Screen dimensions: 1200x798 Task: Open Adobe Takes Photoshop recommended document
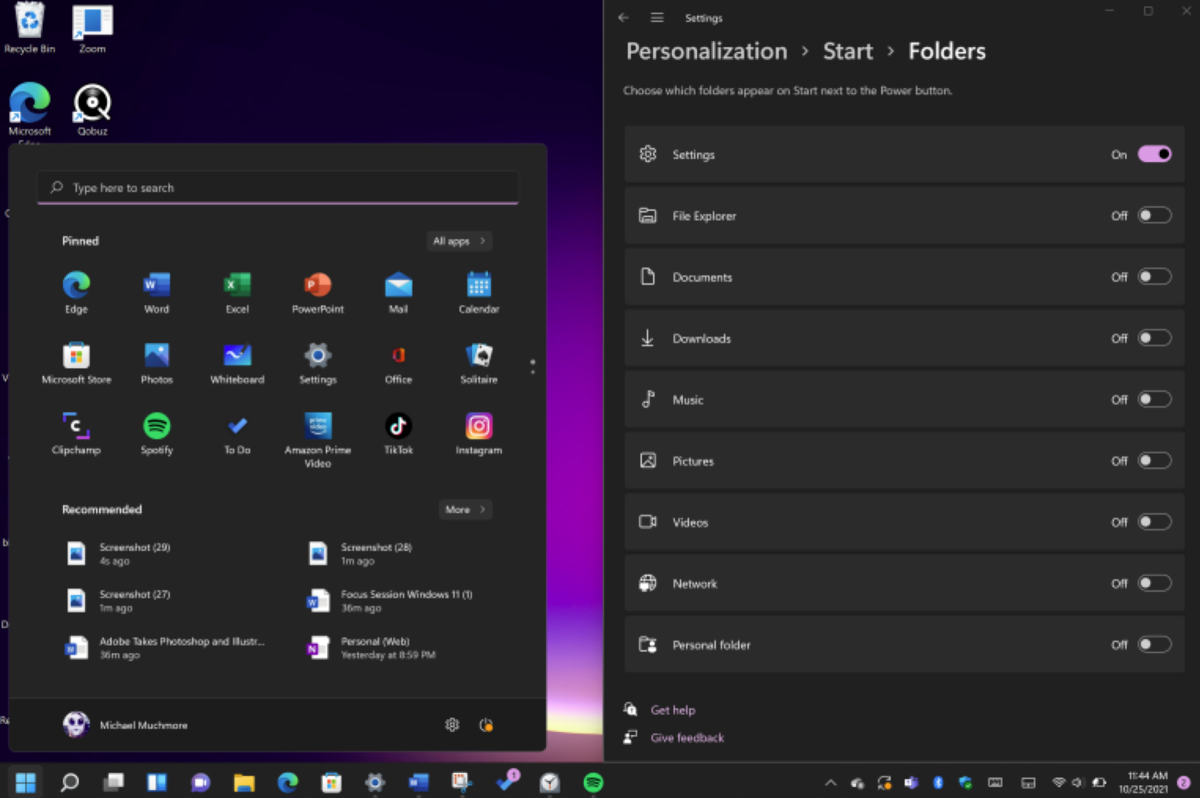coord(165,648)
